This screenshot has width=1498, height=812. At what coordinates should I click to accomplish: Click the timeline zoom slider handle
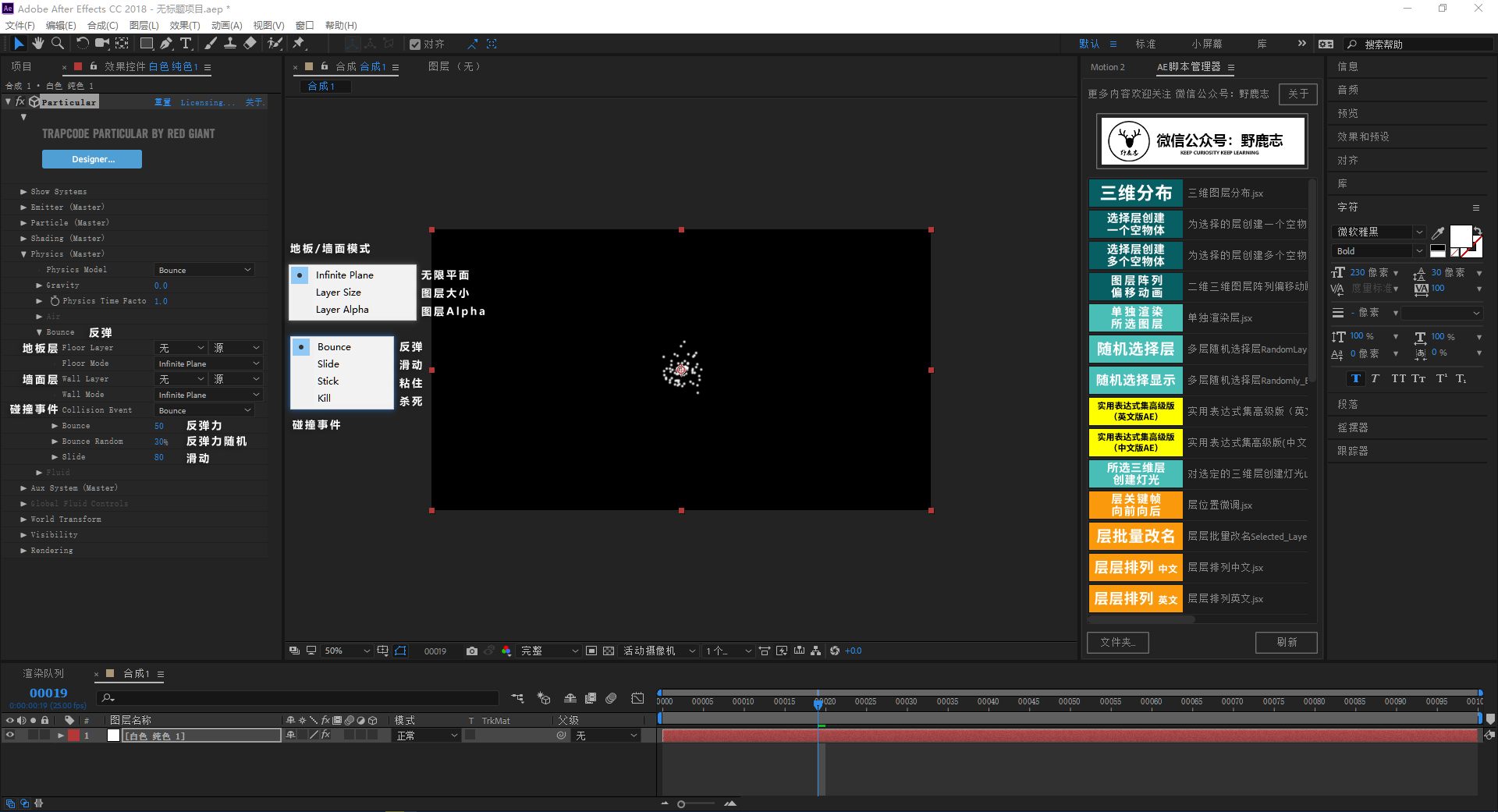tap(681, 804)
